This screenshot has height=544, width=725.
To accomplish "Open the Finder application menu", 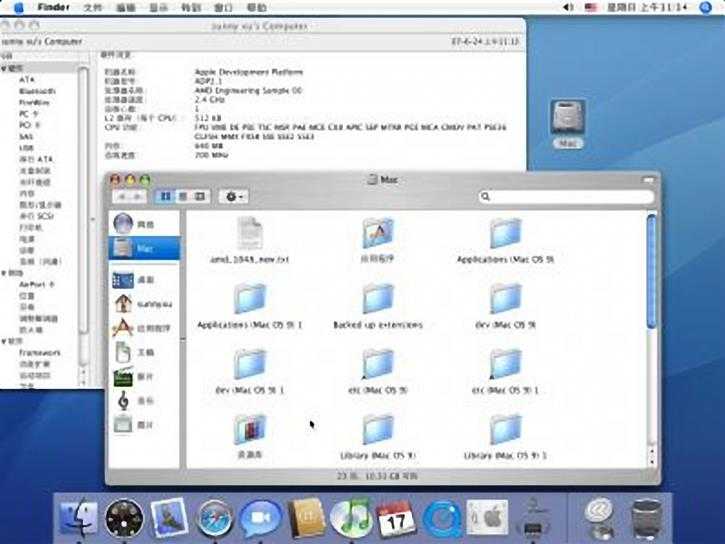I will pyautogui.click(x=54, y=7).
